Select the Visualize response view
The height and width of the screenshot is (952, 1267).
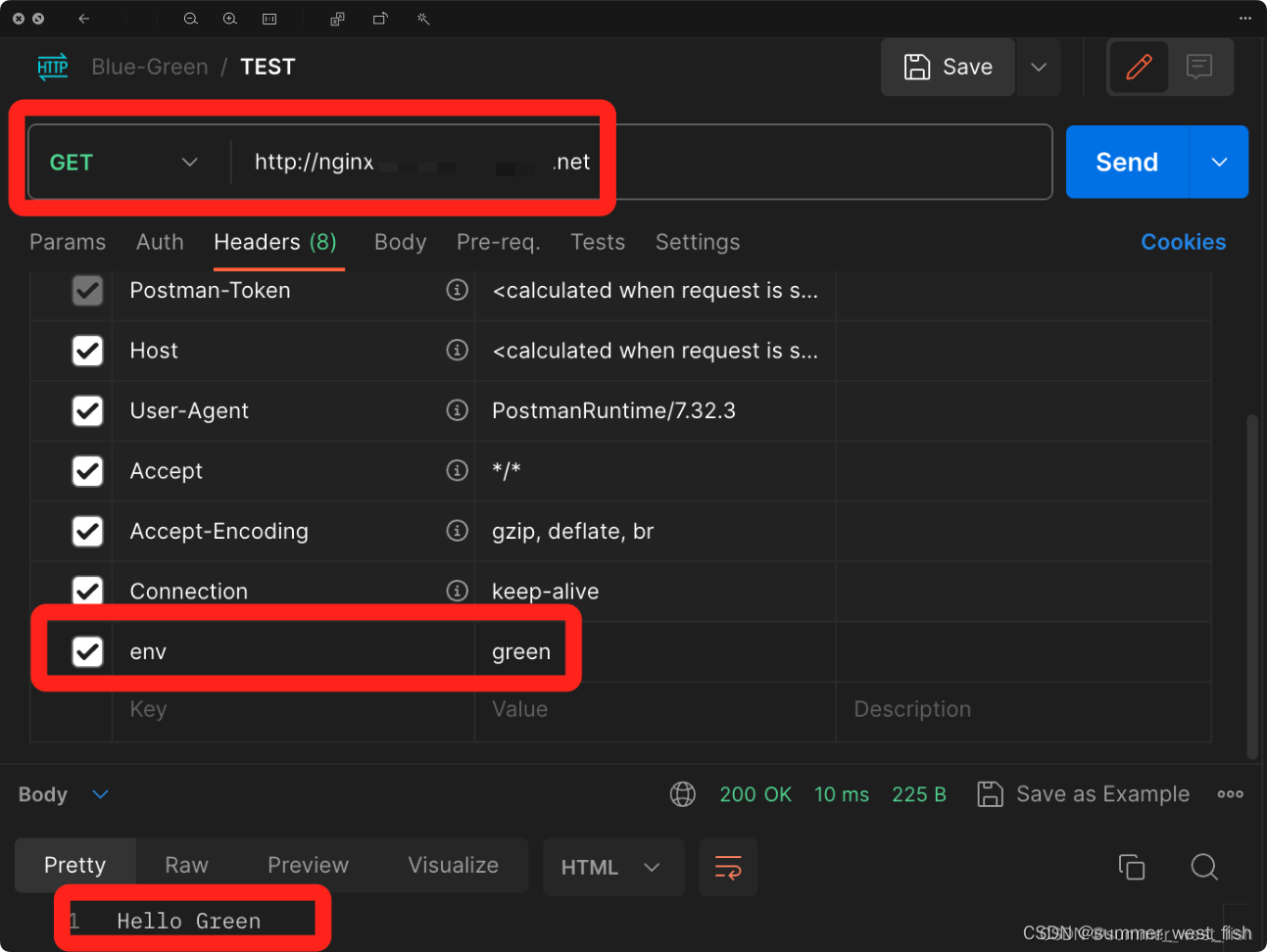click(453, 865)
